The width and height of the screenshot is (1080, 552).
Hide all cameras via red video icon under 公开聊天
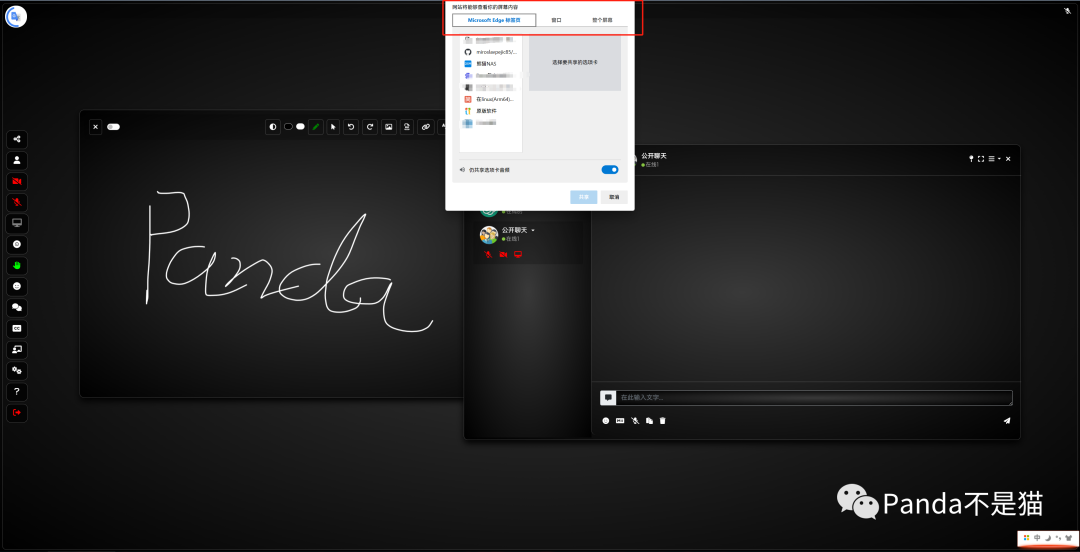503,254
